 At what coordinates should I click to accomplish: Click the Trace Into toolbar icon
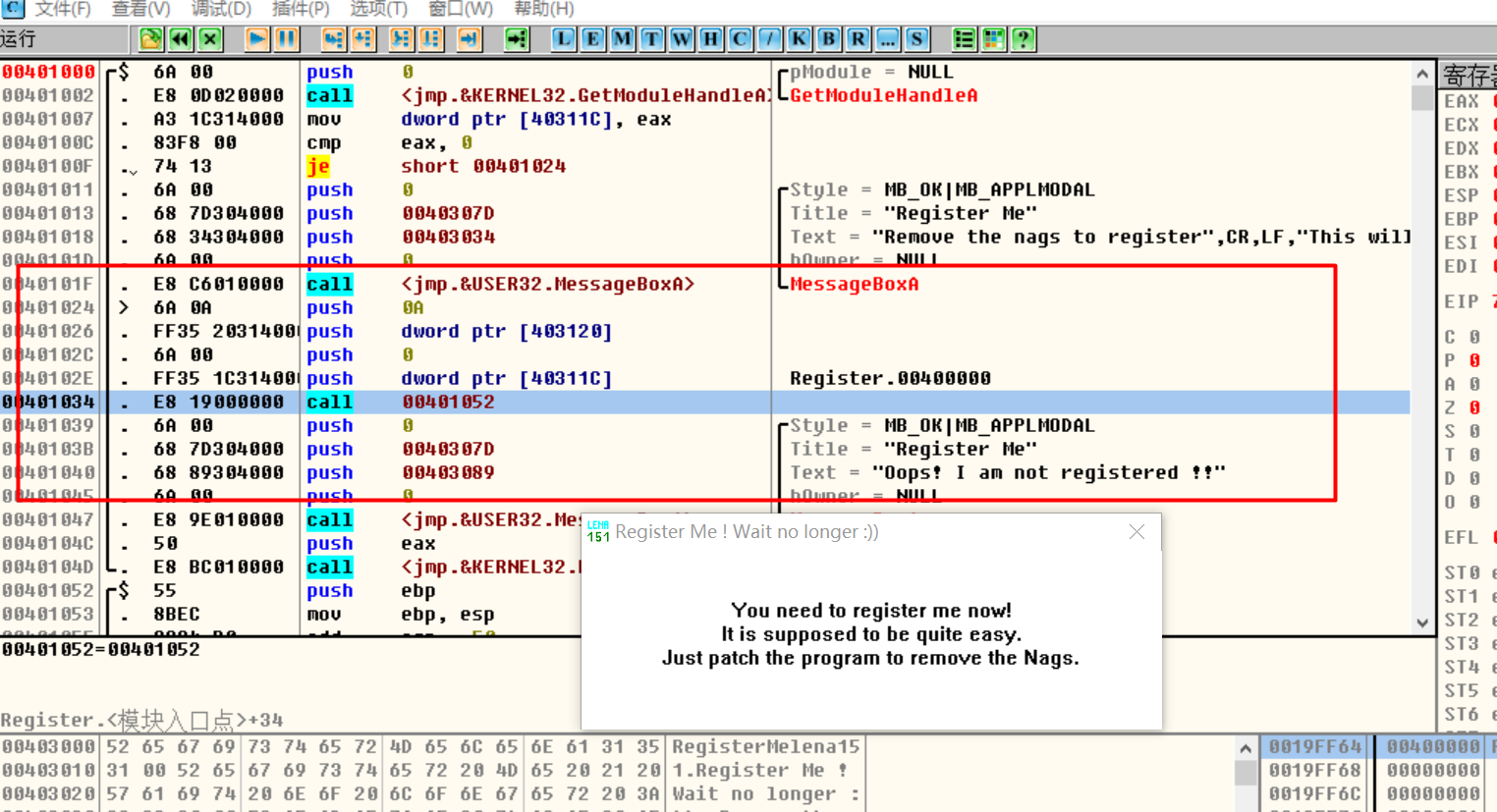[401, 39]
